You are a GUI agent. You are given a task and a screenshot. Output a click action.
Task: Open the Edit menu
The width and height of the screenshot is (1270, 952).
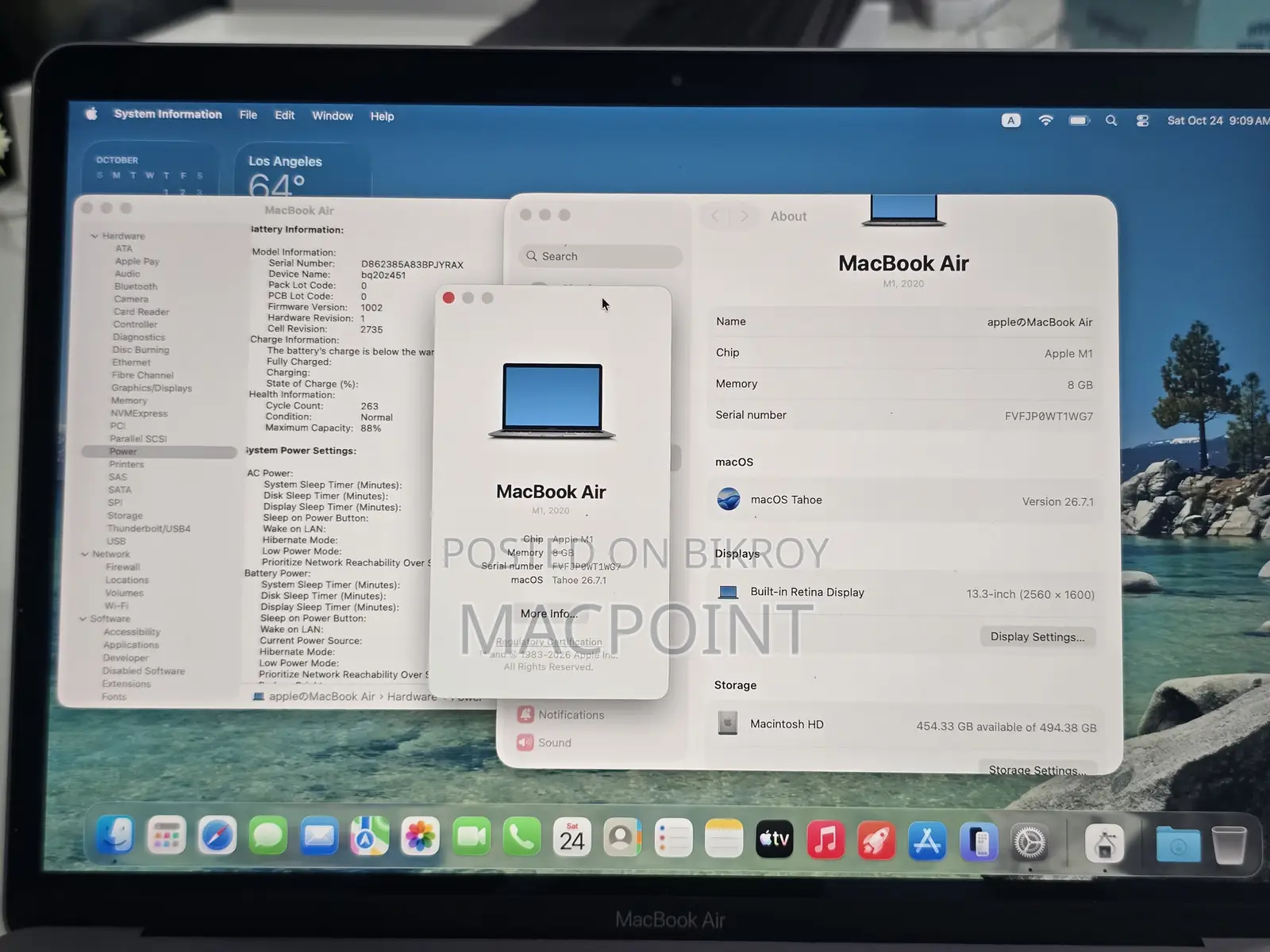tap(284, 115)
